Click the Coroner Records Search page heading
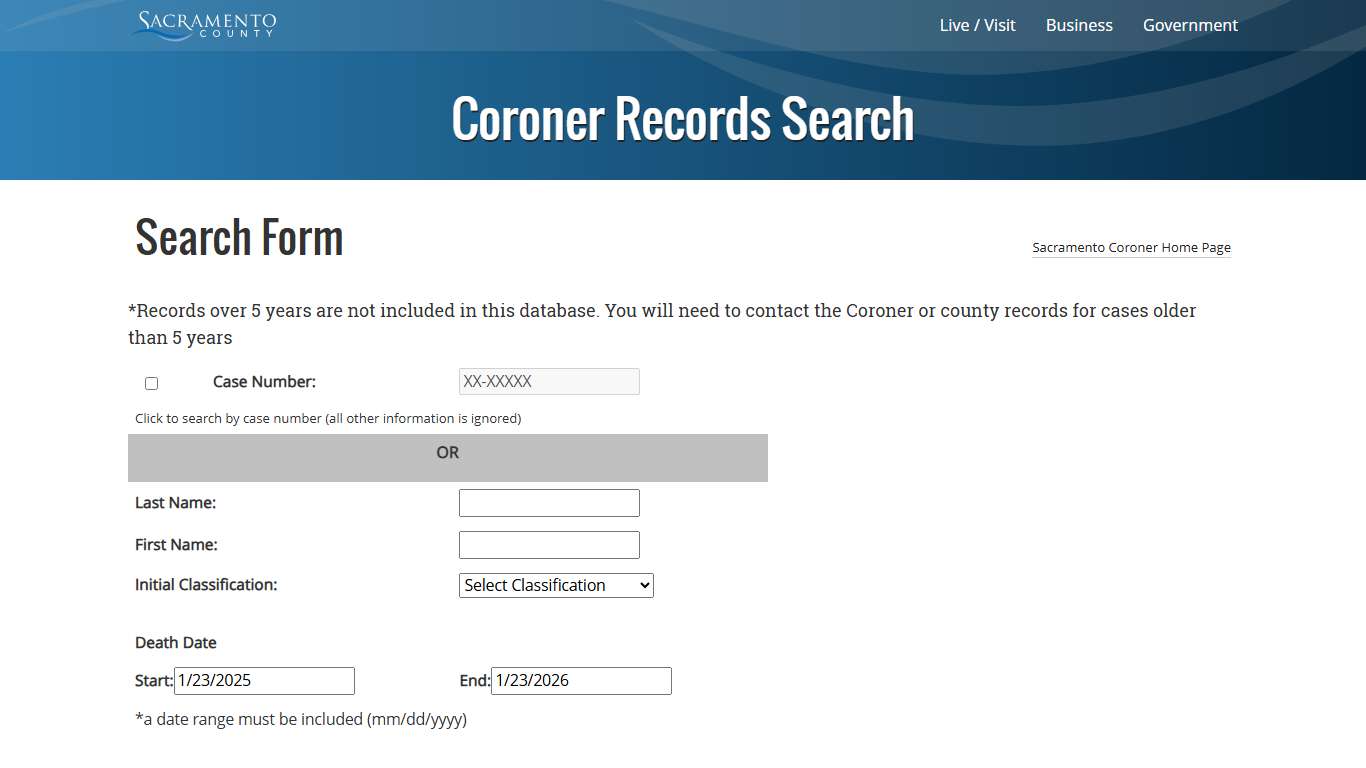This screenshot has height=768, width=1366. click(683, 117)
